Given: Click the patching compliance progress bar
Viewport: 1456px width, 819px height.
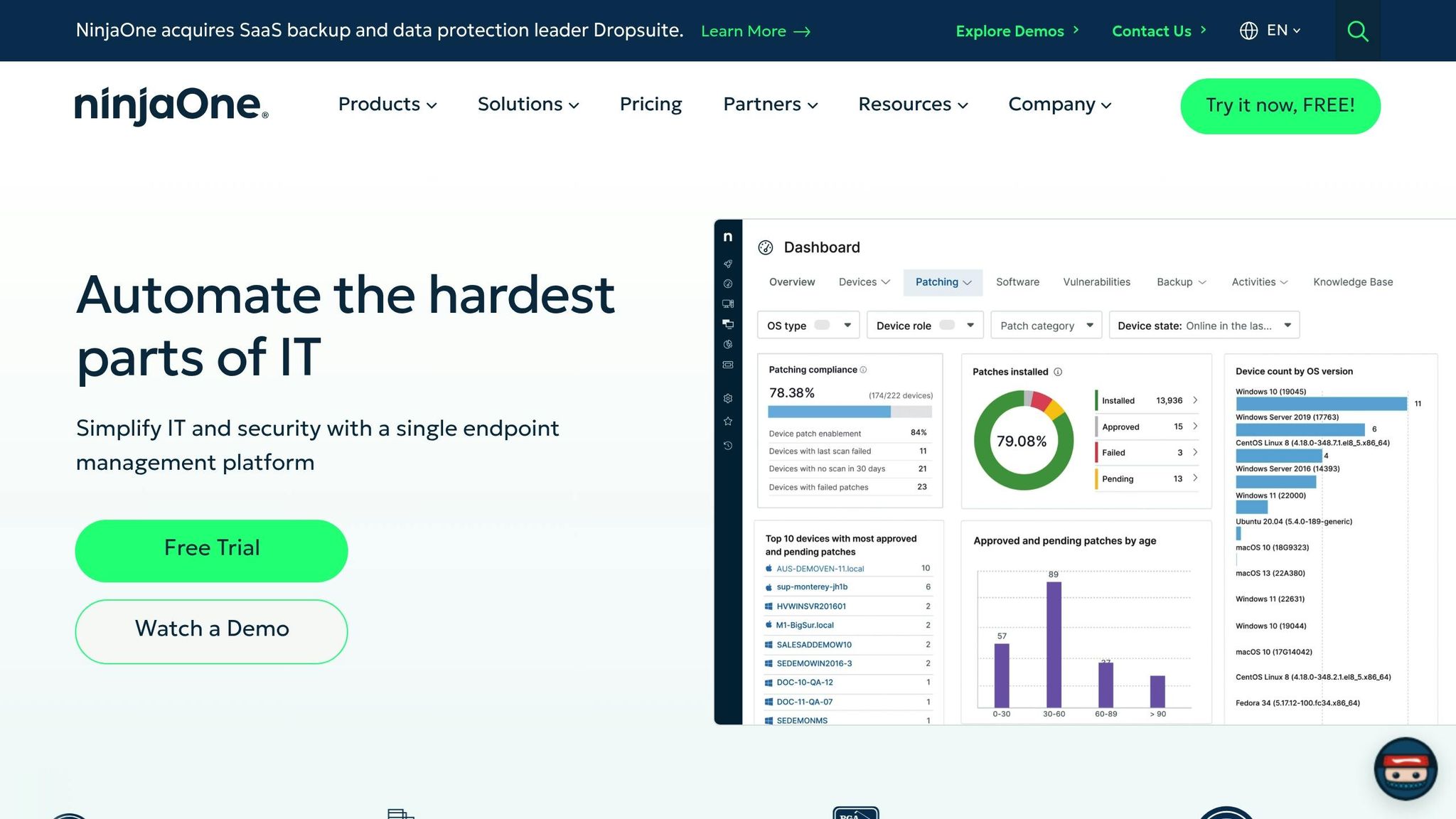Looking at the screenshot, I should coord(850,412).
